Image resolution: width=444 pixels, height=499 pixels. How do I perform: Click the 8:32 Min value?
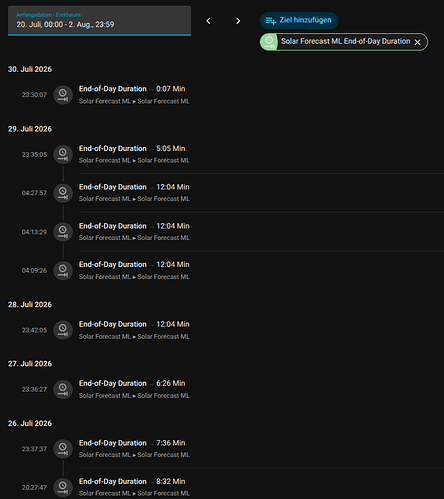171,482
